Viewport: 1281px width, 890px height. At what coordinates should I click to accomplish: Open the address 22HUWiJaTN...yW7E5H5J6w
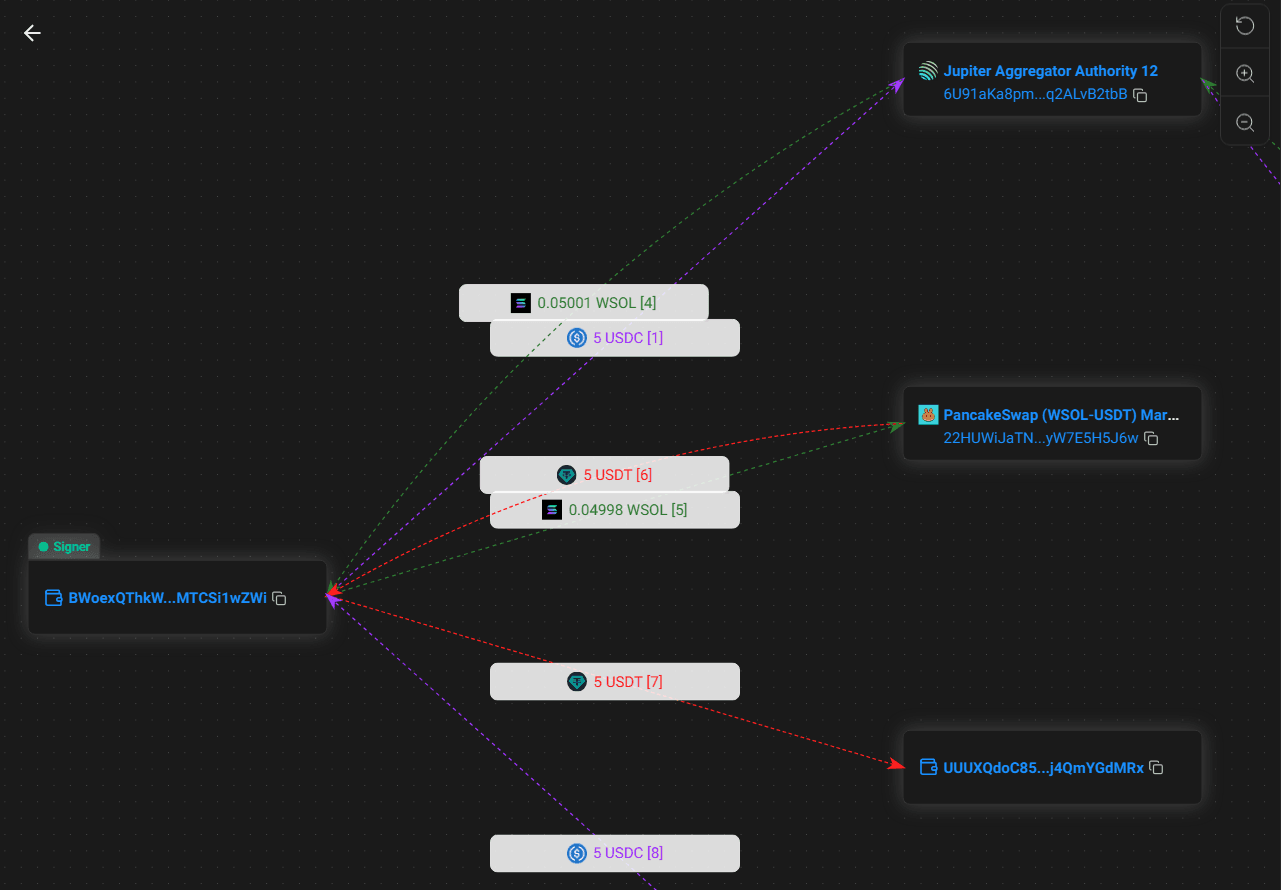1041,438
